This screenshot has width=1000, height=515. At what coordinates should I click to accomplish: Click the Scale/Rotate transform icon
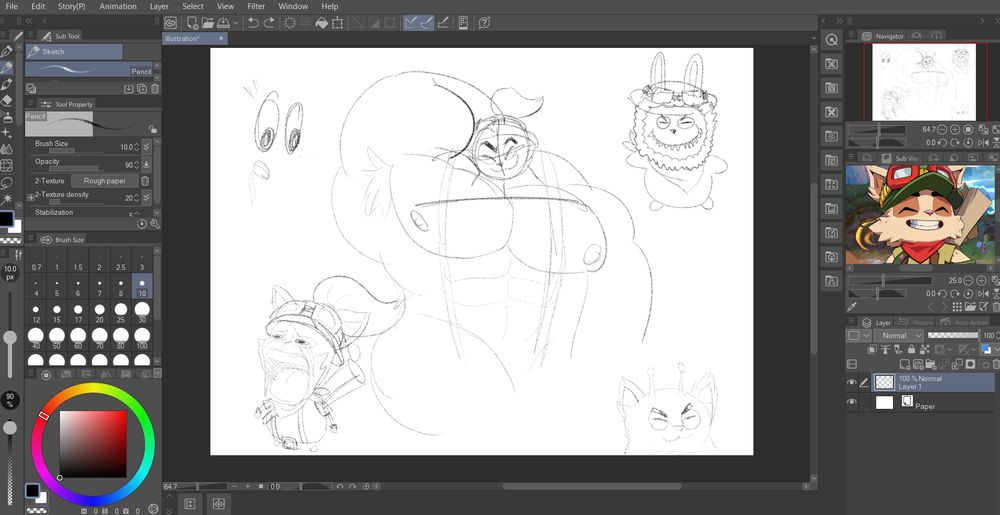337,23
